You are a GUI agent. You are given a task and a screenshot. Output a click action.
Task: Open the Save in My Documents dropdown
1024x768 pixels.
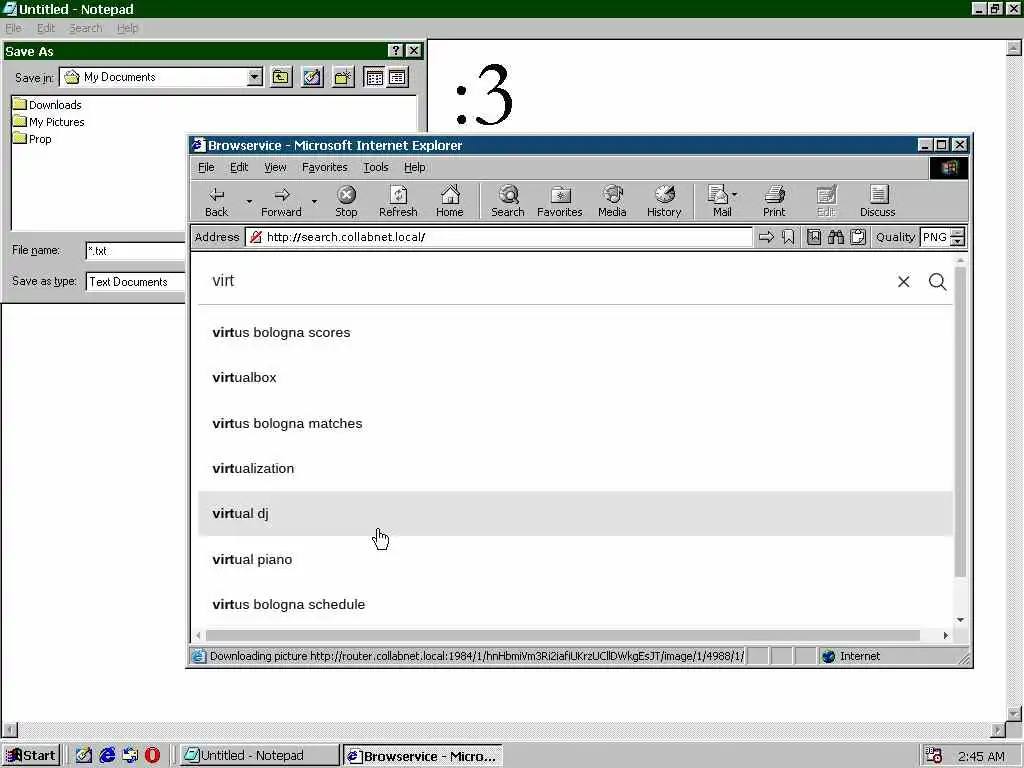(x=255, y=77)
